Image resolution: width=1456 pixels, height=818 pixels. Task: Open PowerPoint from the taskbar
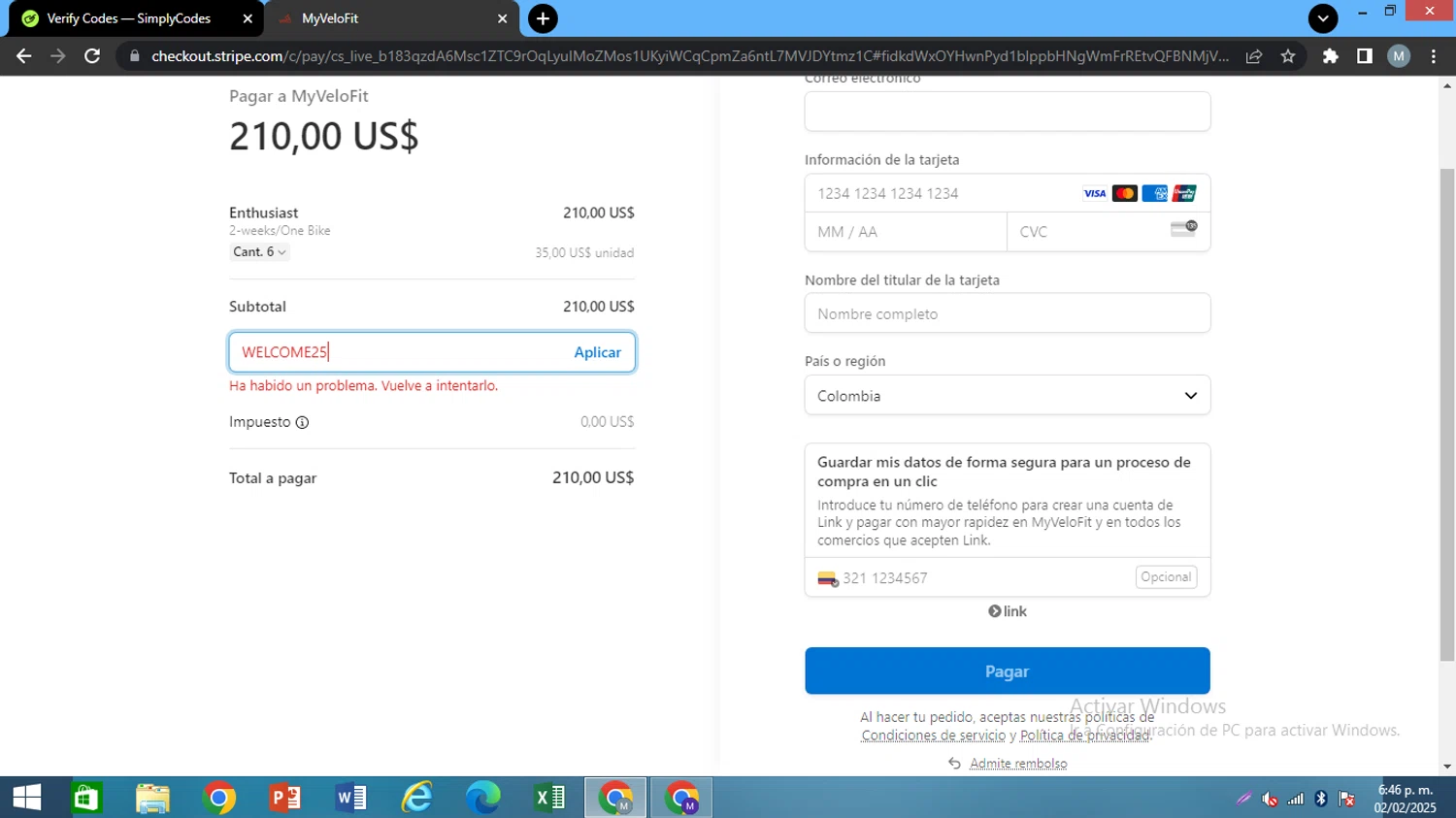(284, 798)
